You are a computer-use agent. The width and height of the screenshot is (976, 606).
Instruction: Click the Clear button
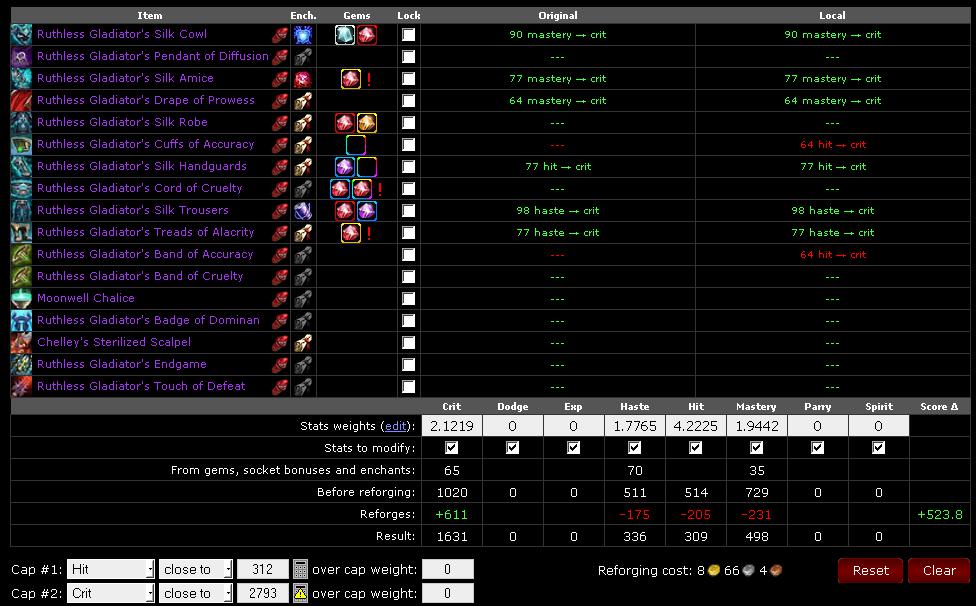939,570
